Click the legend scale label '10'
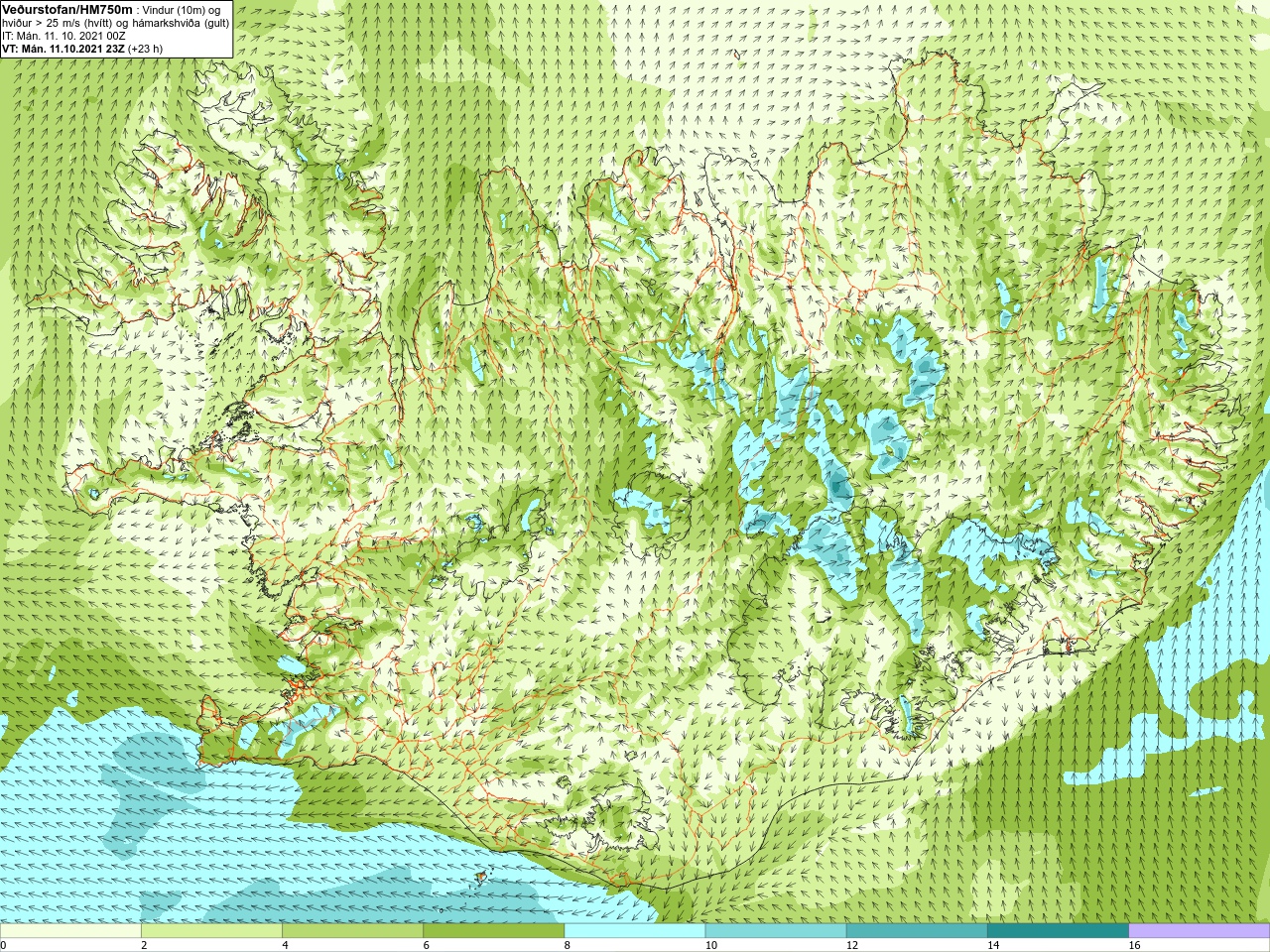Screen dimensions: 1270x952 point(711,945)
